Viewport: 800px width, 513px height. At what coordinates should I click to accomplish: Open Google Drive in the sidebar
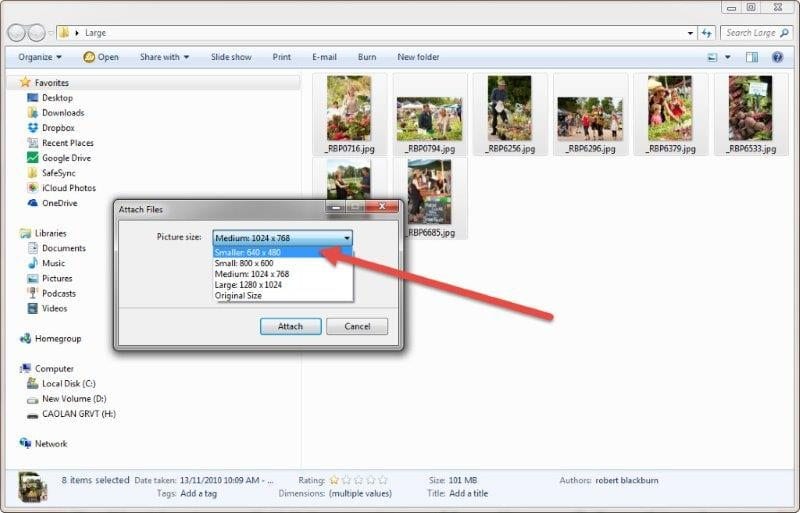tap(65, 158)
